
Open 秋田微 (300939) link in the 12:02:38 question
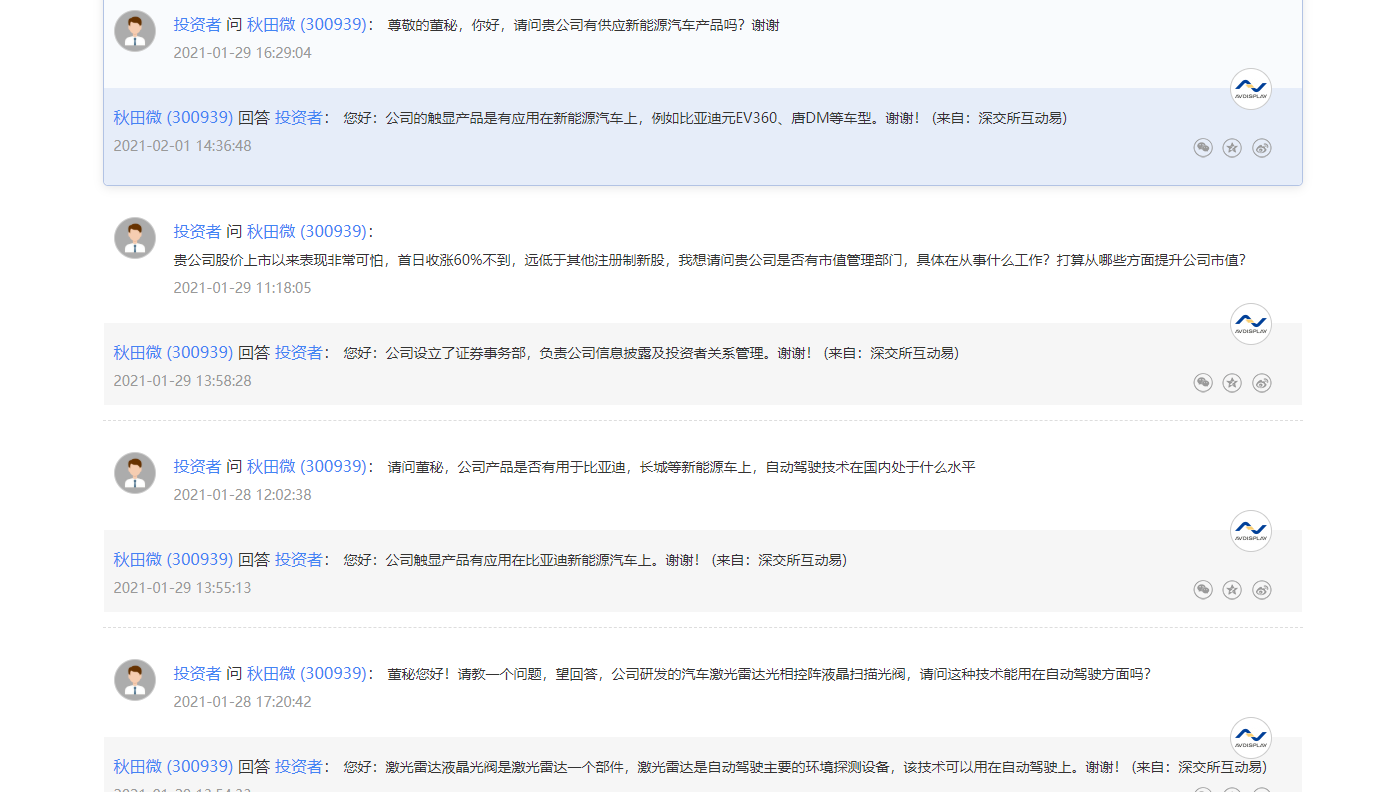[x=307, y=467]
